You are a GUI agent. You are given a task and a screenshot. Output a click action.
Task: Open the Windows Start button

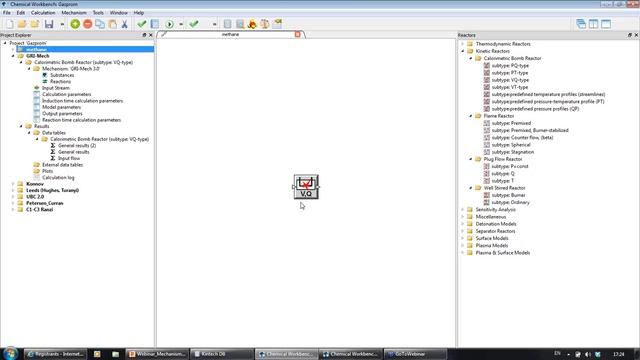coord(11,353)
